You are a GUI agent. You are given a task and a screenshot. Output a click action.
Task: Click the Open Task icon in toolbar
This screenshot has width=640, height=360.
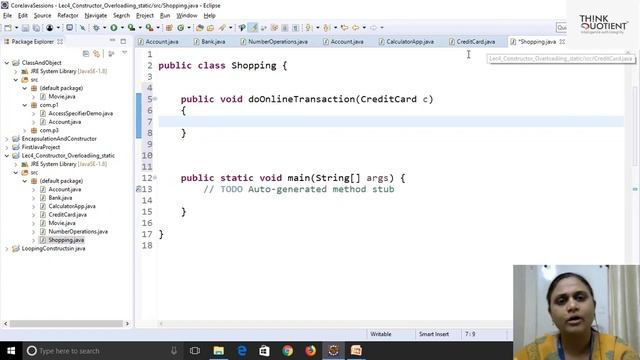[211, 28]
